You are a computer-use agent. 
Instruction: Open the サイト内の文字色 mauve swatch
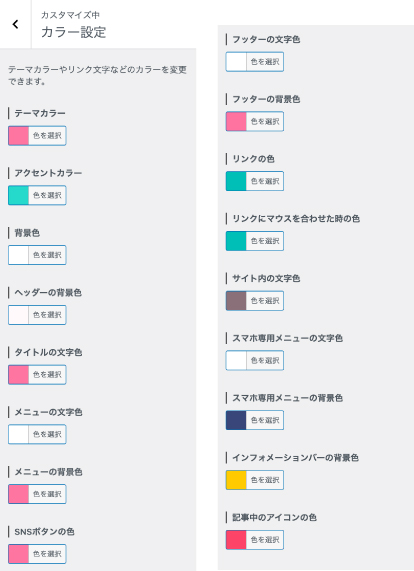point(236,301)
